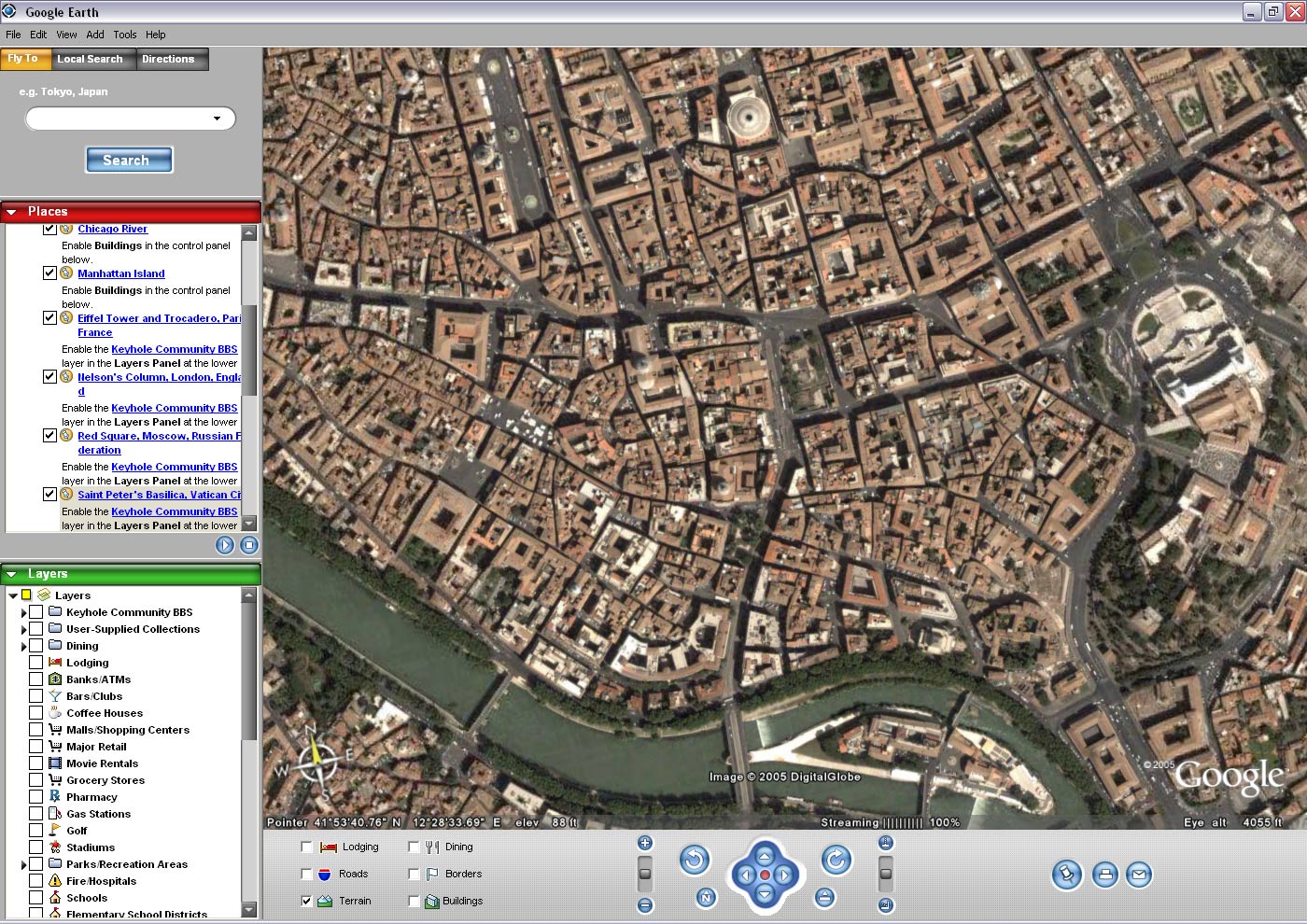This screenshot has width=1307, height=924.
Task: Collapse the Layers panel header triangle
Action: click(12, 574)
